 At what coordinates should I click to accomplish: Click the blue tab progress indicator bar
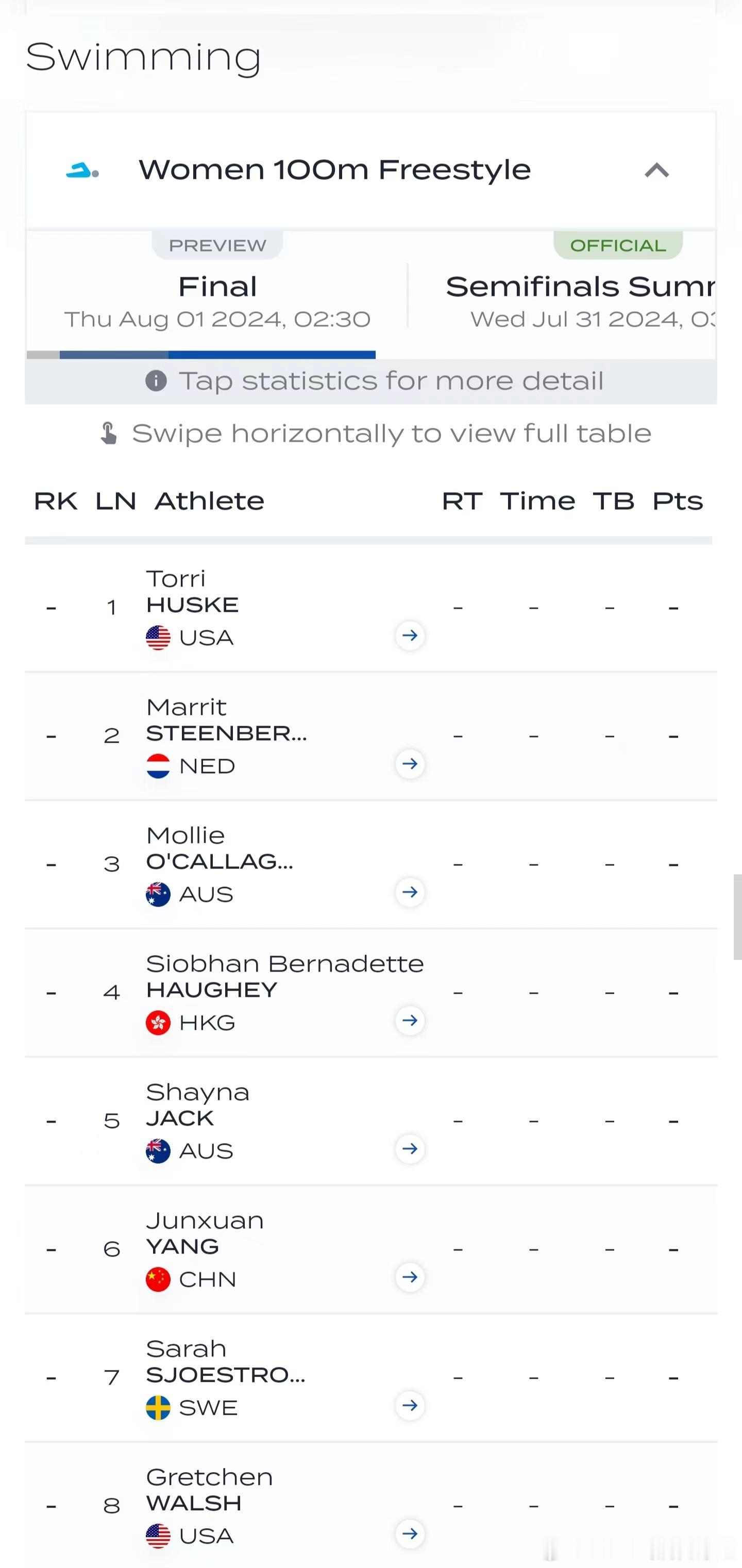pos(217,355)
